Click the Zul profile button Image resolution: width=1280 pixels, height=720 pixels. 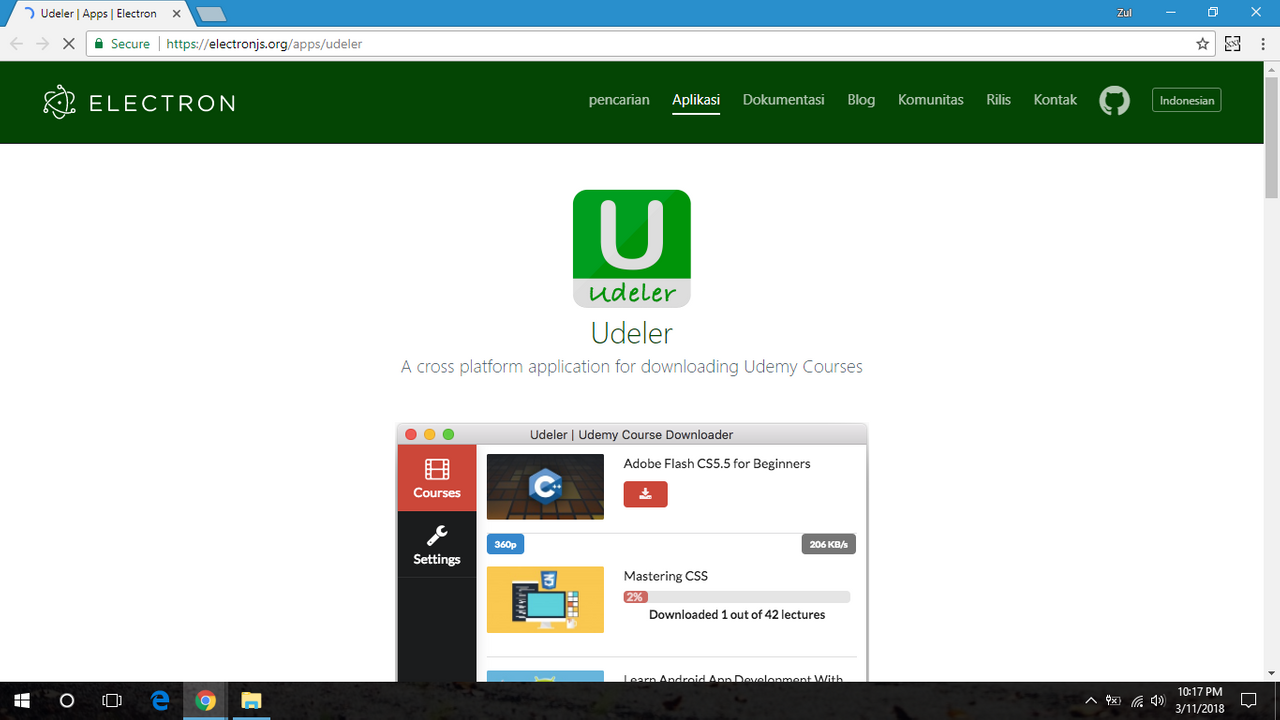1124,13
